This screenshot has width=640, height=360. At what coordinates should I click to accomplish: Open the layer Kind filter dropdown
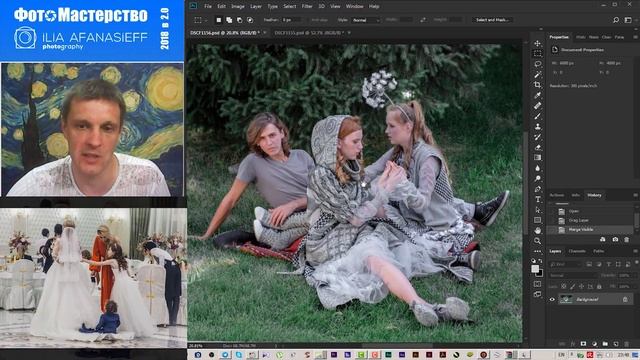coord(566,264)
